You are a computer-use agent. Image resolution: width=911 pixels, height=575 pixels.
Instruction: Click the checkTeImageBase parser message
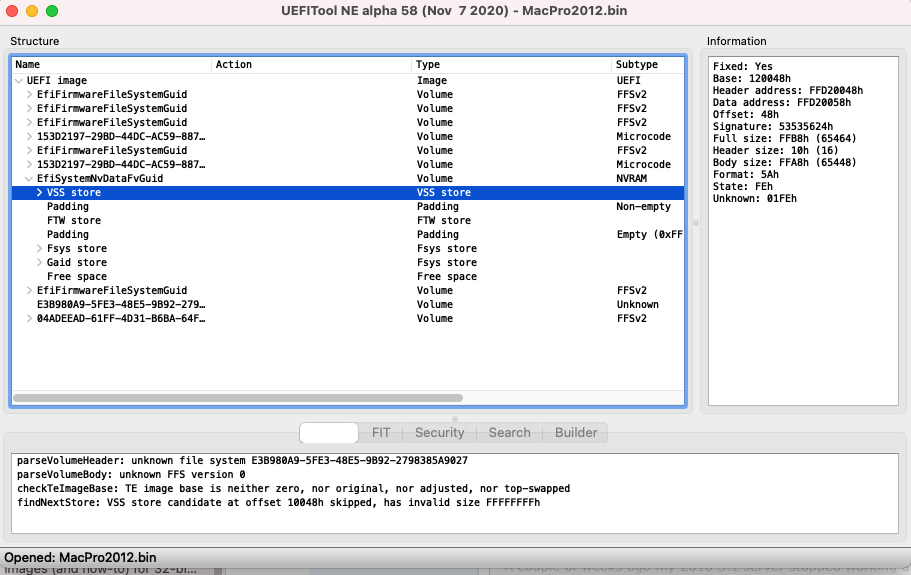(x=293, y=488)
